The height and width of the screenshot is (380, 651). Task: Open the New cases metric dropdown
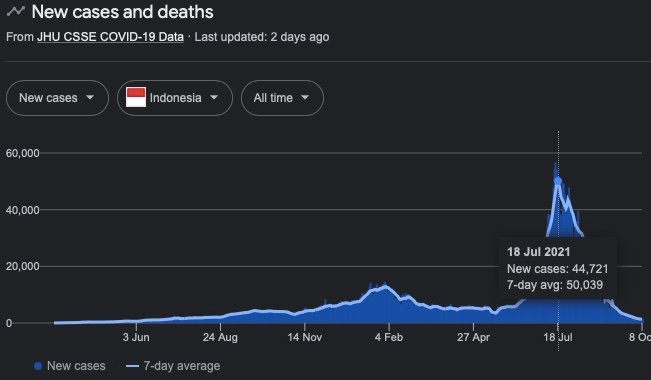57,98
